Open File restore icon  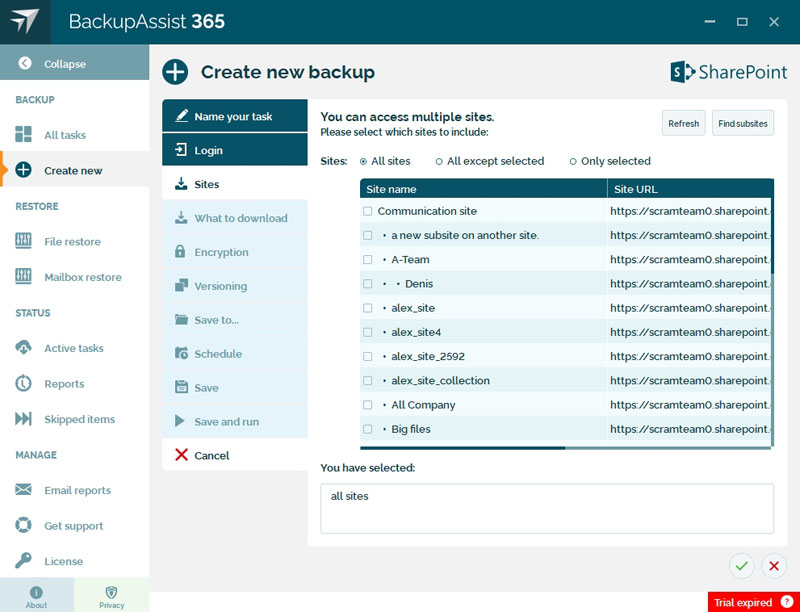pyautogui.click(x=23, y=241)
